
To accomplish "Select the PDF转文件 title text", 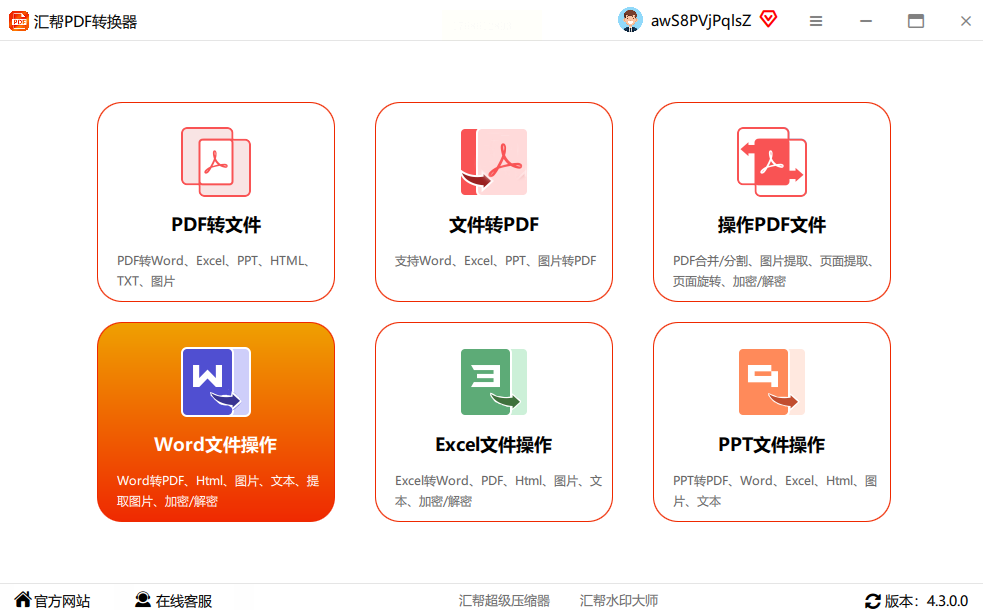I will click(x=216, y=225).
